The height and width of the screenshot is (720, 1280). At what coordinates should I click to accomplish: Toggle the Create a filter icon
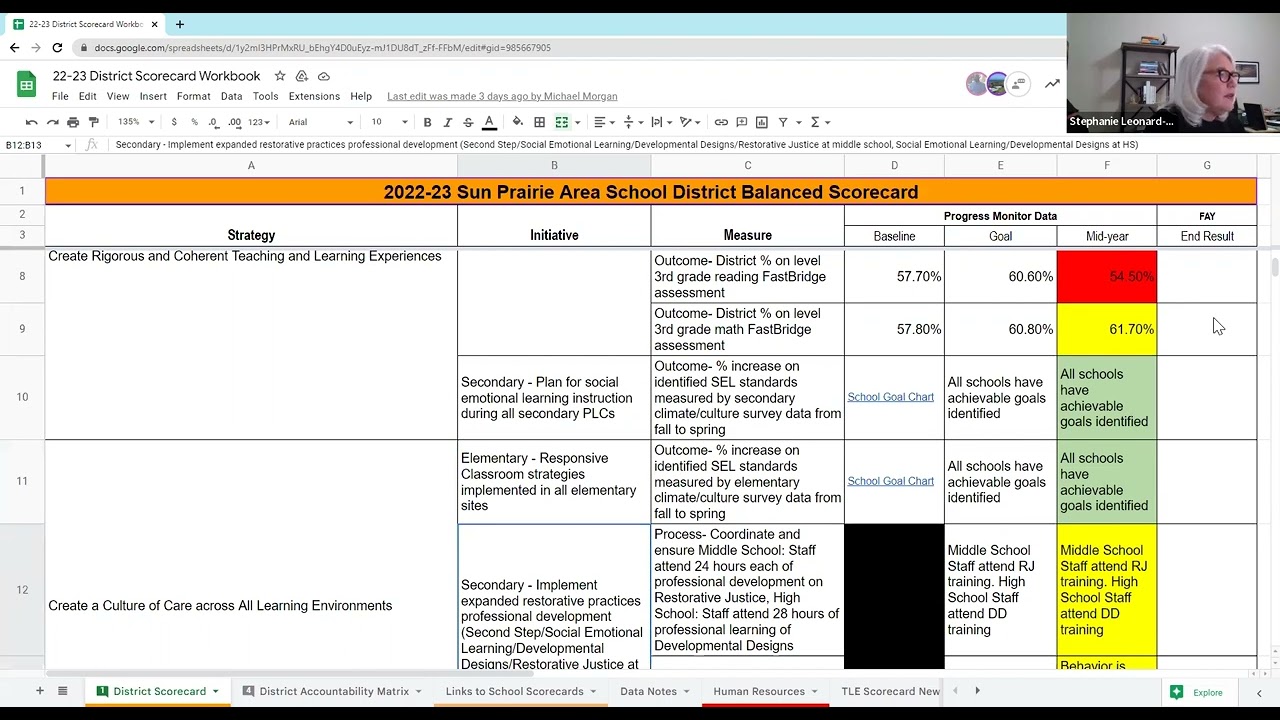(783, 122)
